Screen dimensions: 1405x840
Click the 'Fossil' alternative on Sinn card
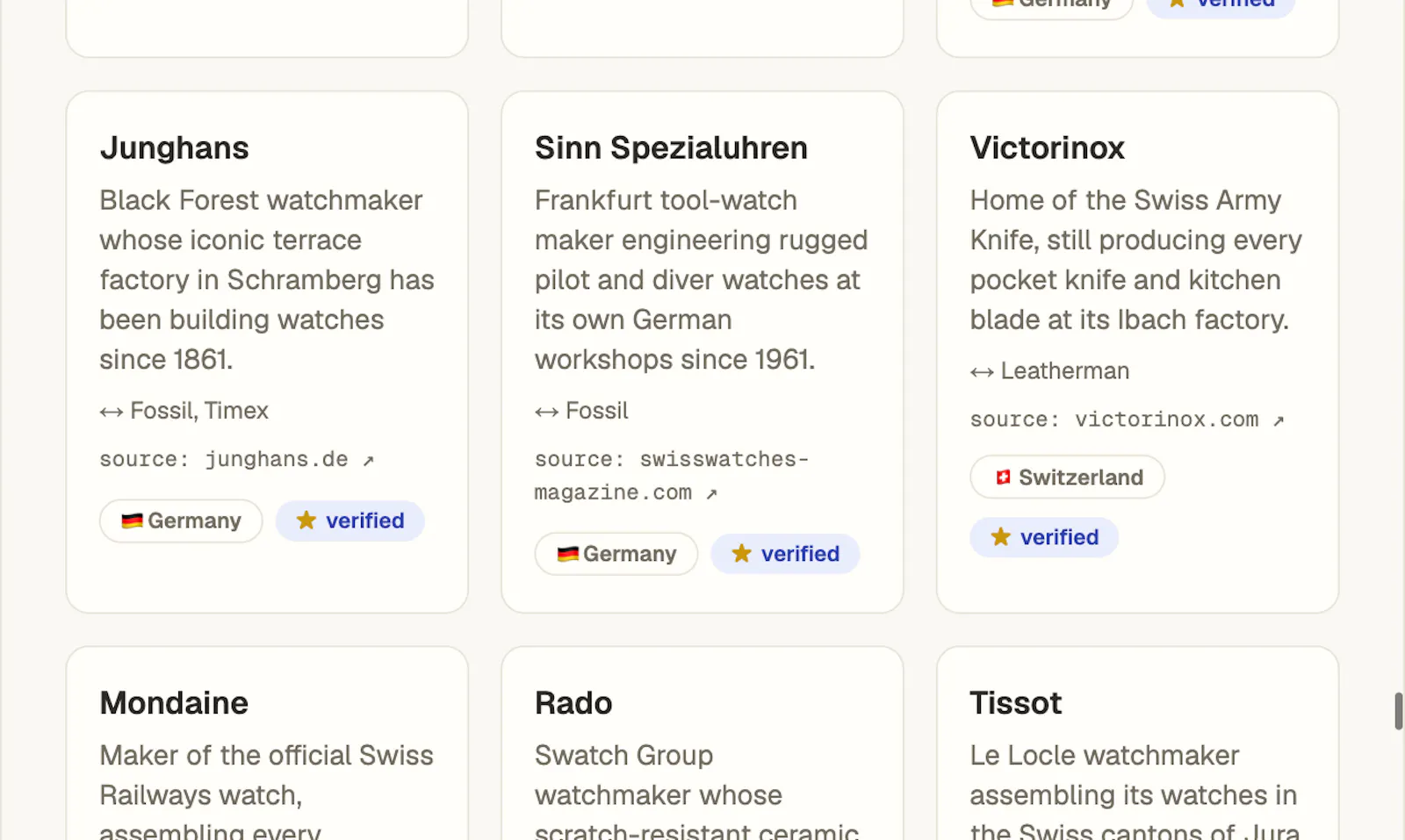coord(597,411)
